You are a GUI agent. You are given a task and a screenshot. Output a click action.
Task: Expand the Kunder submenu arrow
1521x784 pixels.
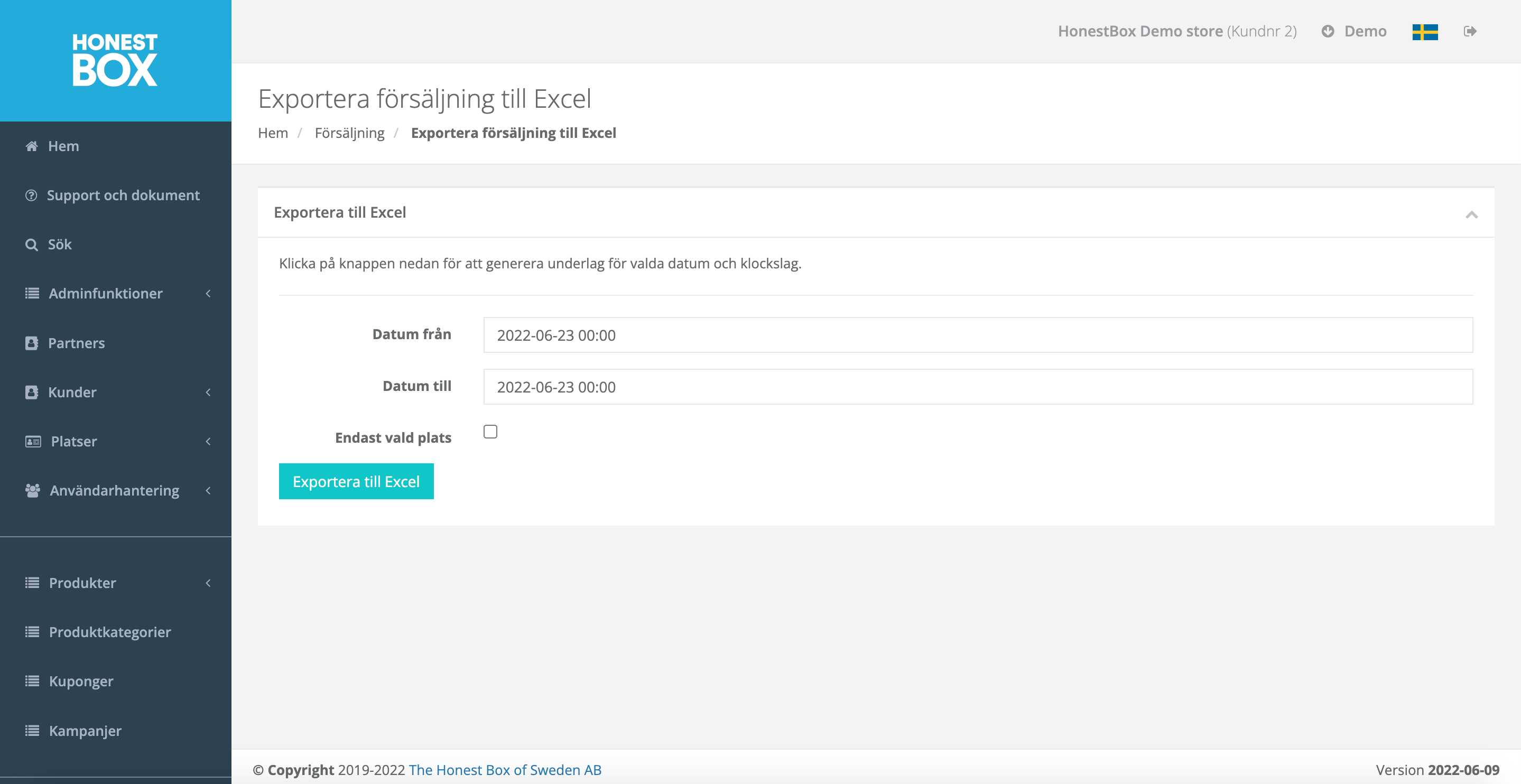pyautogui.click(x=208, y=392)
